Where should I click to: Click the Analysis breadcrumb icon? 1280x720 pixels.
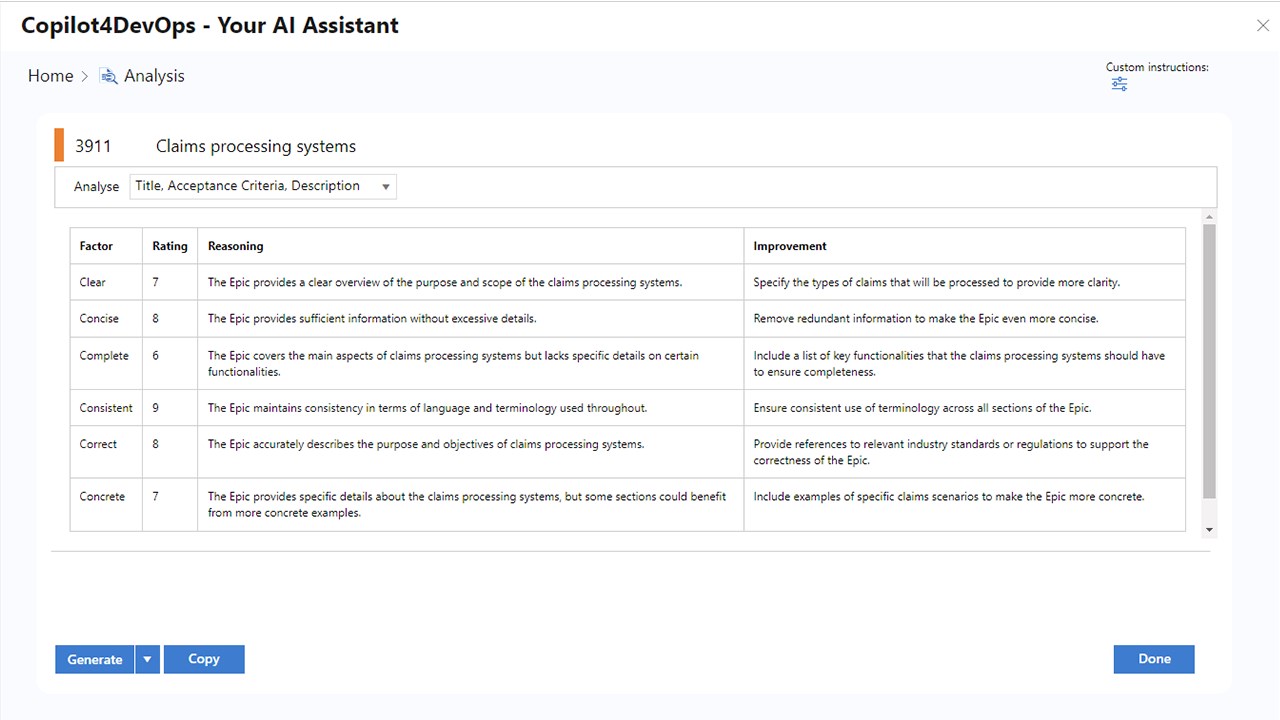(108, 76)
